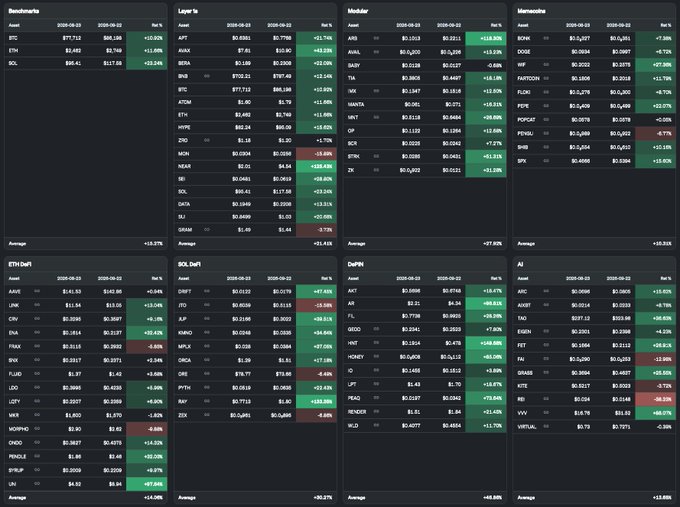The image size is (680, 507).
Task: Open the STRK row link icon
Action: point(376,156)
